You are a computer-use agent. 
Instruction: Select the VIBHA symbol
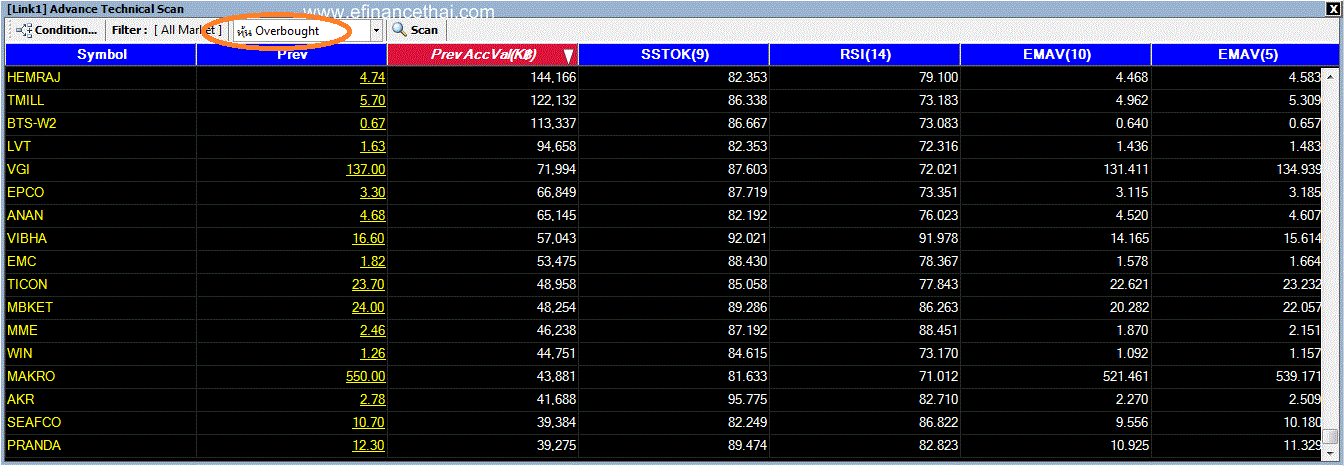[27, 238]
